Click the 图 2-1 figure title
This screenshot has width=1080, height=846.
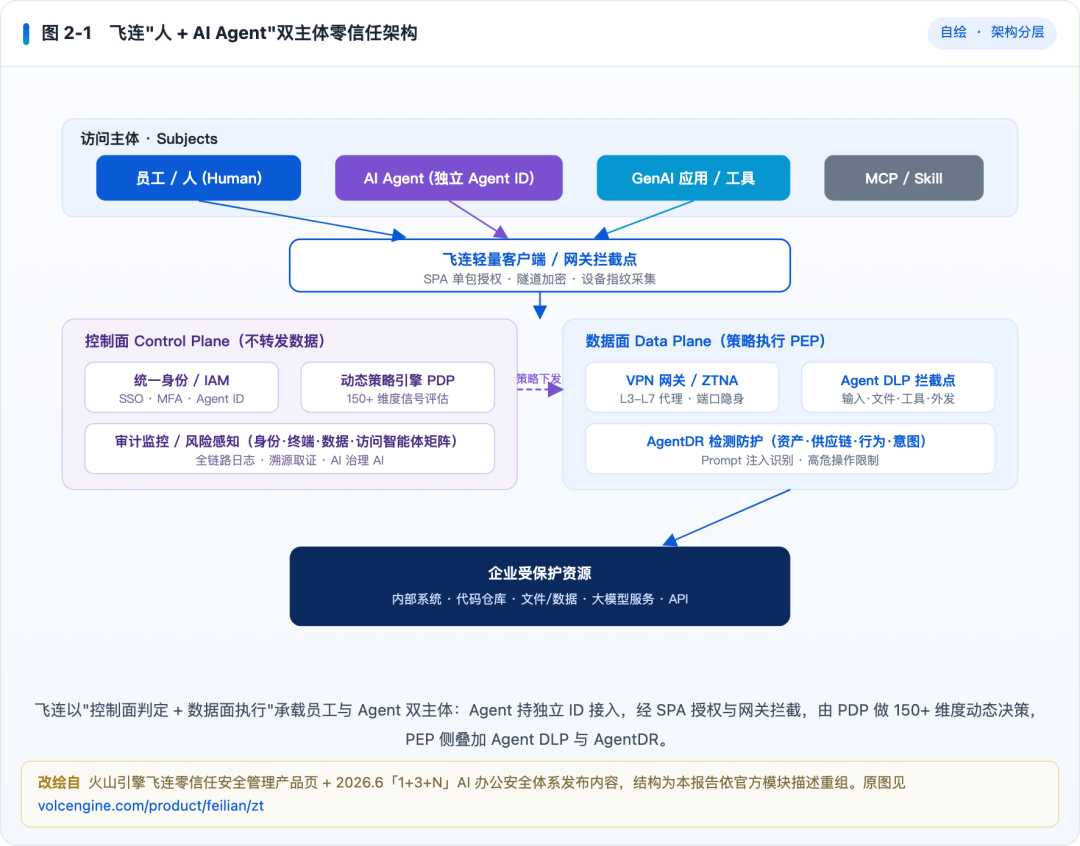tap(229, 33)
